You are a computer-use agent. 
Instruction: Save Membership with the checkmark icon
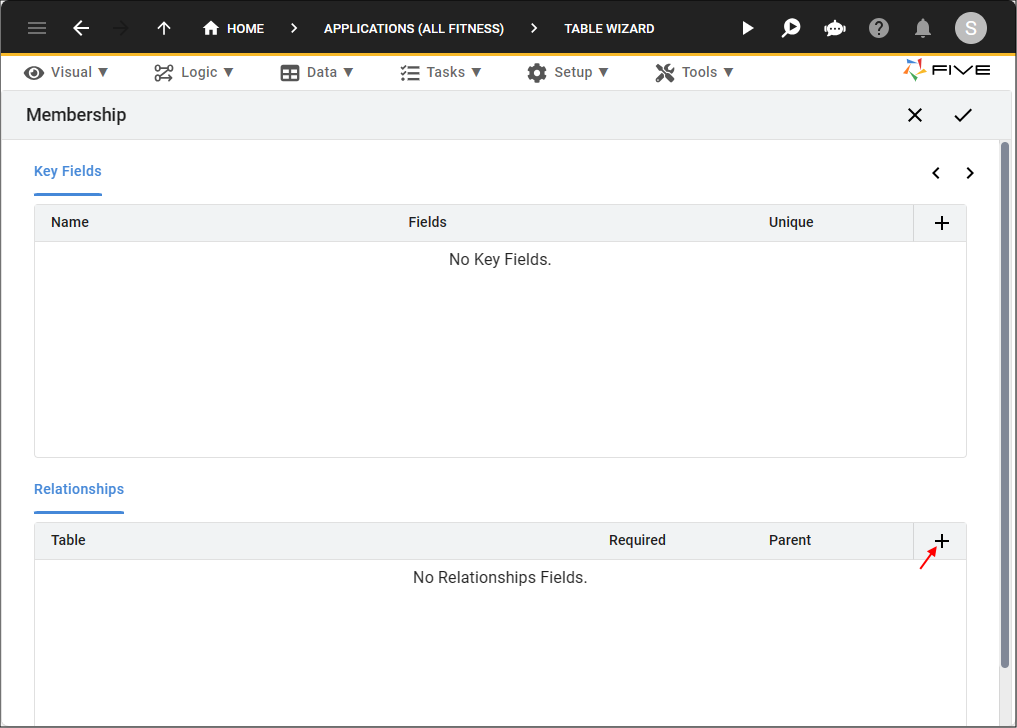click(963, 115)
